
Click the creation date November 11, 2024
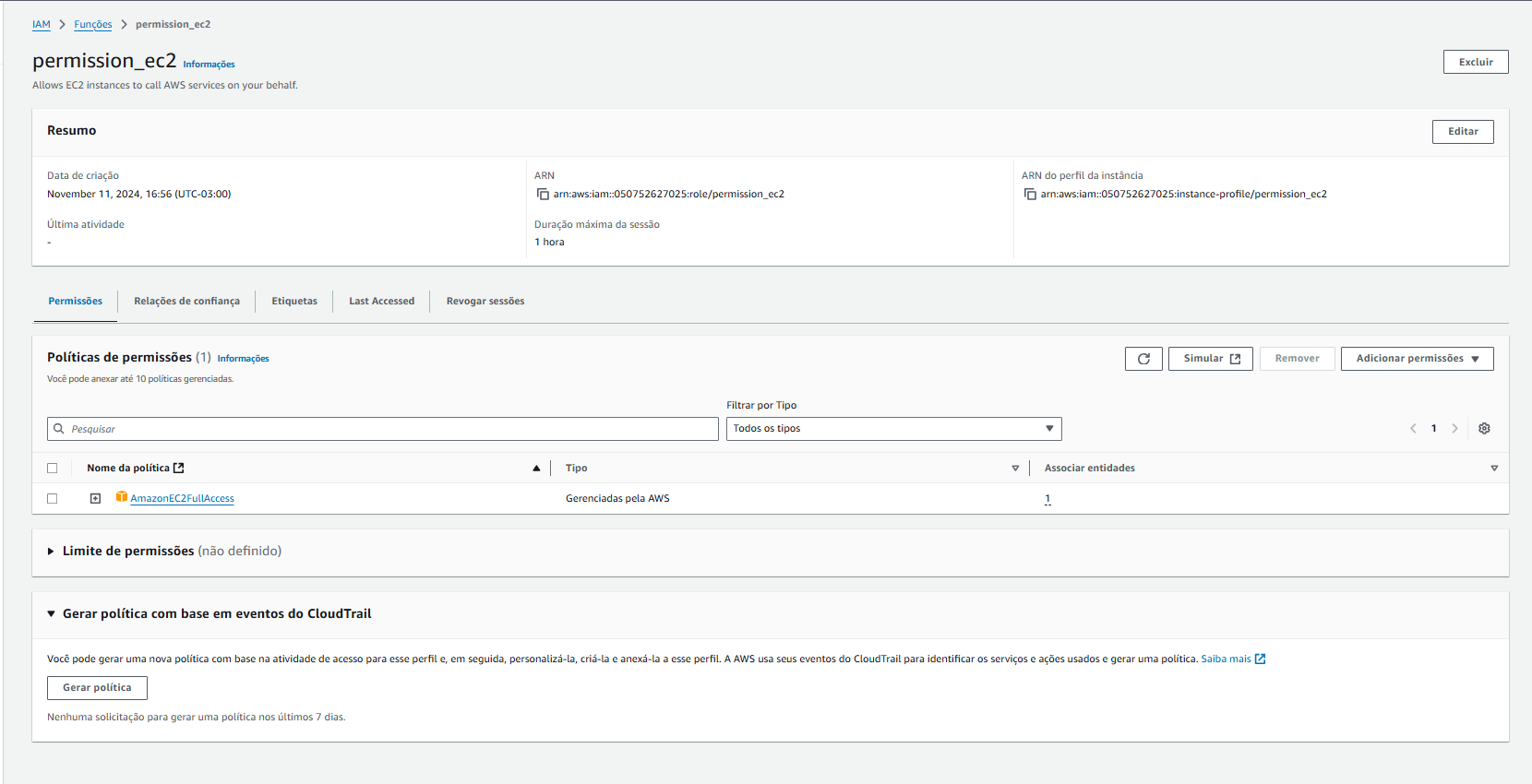pos(139,195)
